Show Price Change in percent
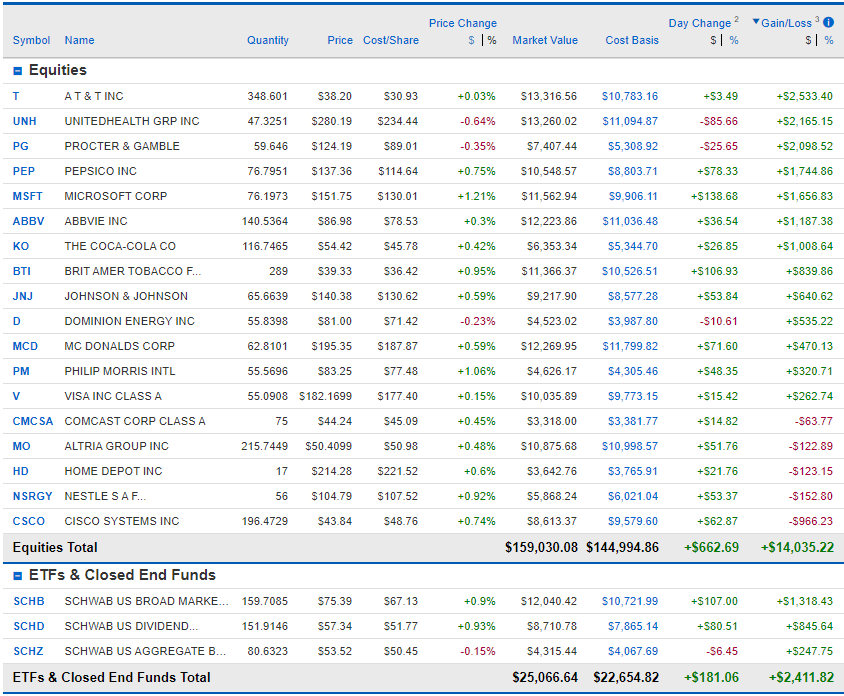 click(492, 40)
